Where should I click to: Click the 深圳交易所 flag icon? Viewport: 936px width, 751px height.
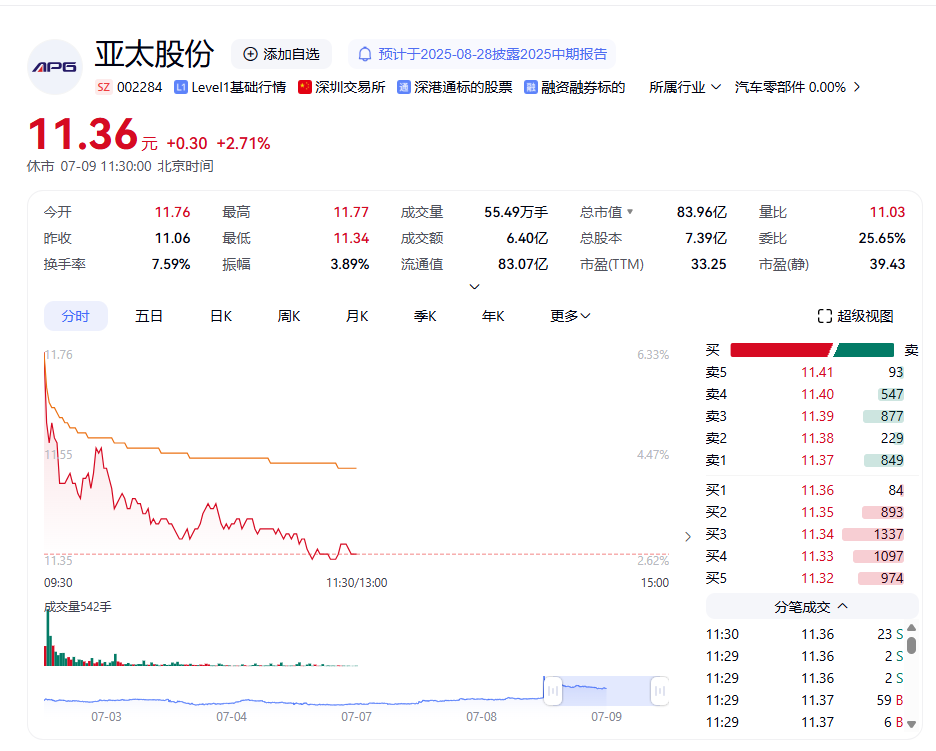[305, 87]
